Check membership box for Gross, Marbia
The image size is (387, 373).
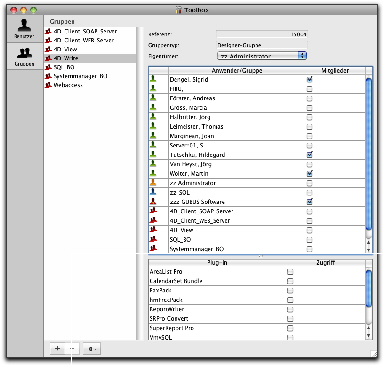click(x=309, y=108)
